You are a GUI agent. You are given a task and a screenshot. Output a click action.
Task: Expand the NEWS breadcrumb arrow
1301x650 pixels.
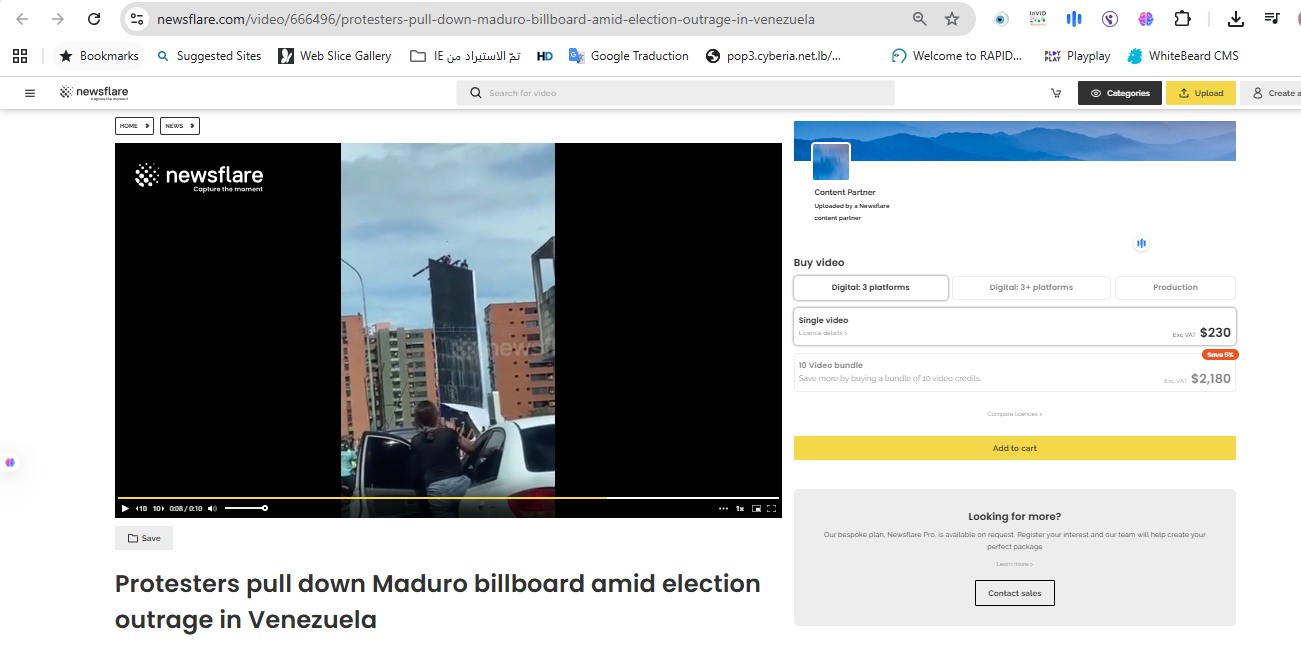192,126
